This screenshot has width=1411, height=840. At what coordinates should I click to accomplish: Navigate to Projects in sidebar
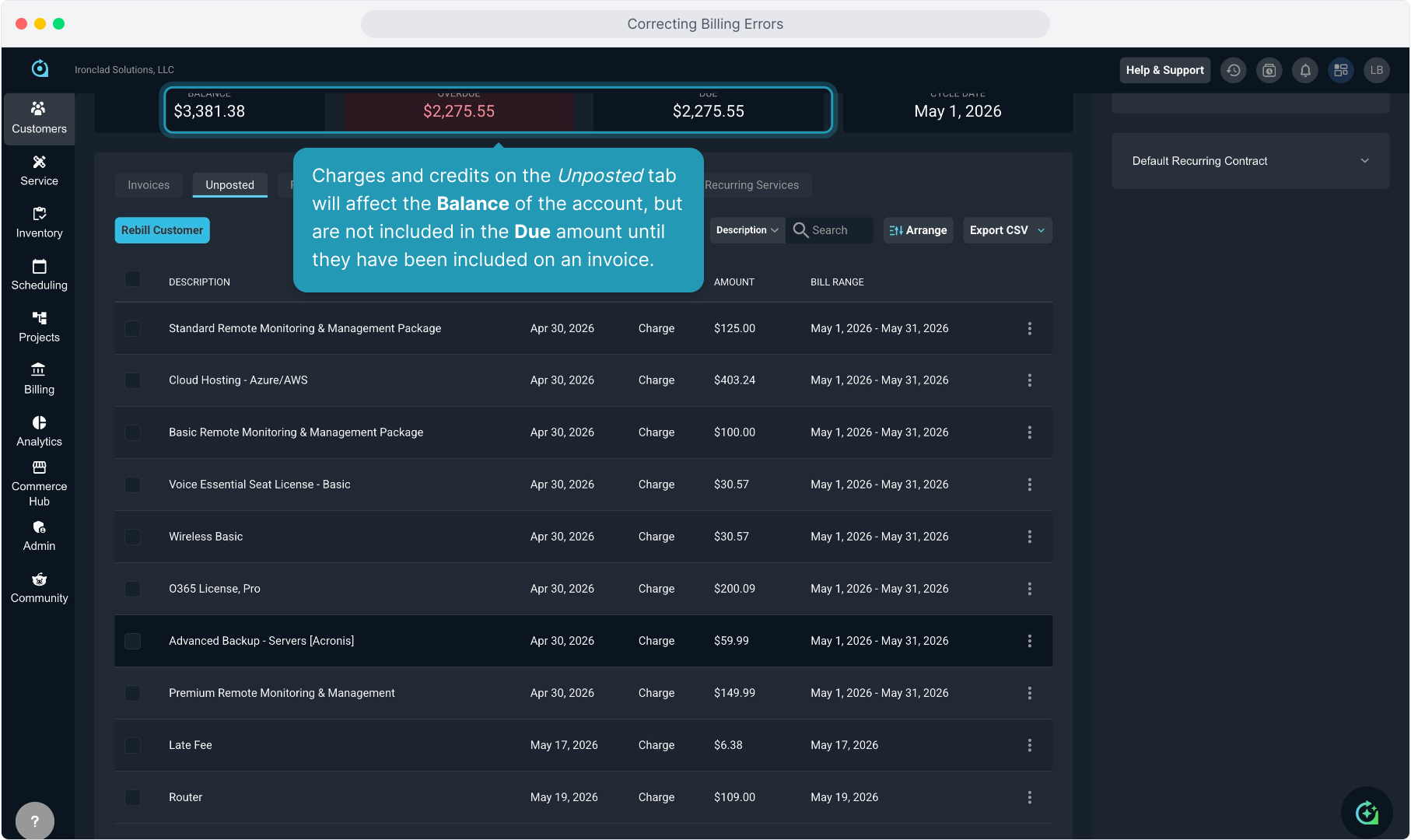[x=39, y=327]
